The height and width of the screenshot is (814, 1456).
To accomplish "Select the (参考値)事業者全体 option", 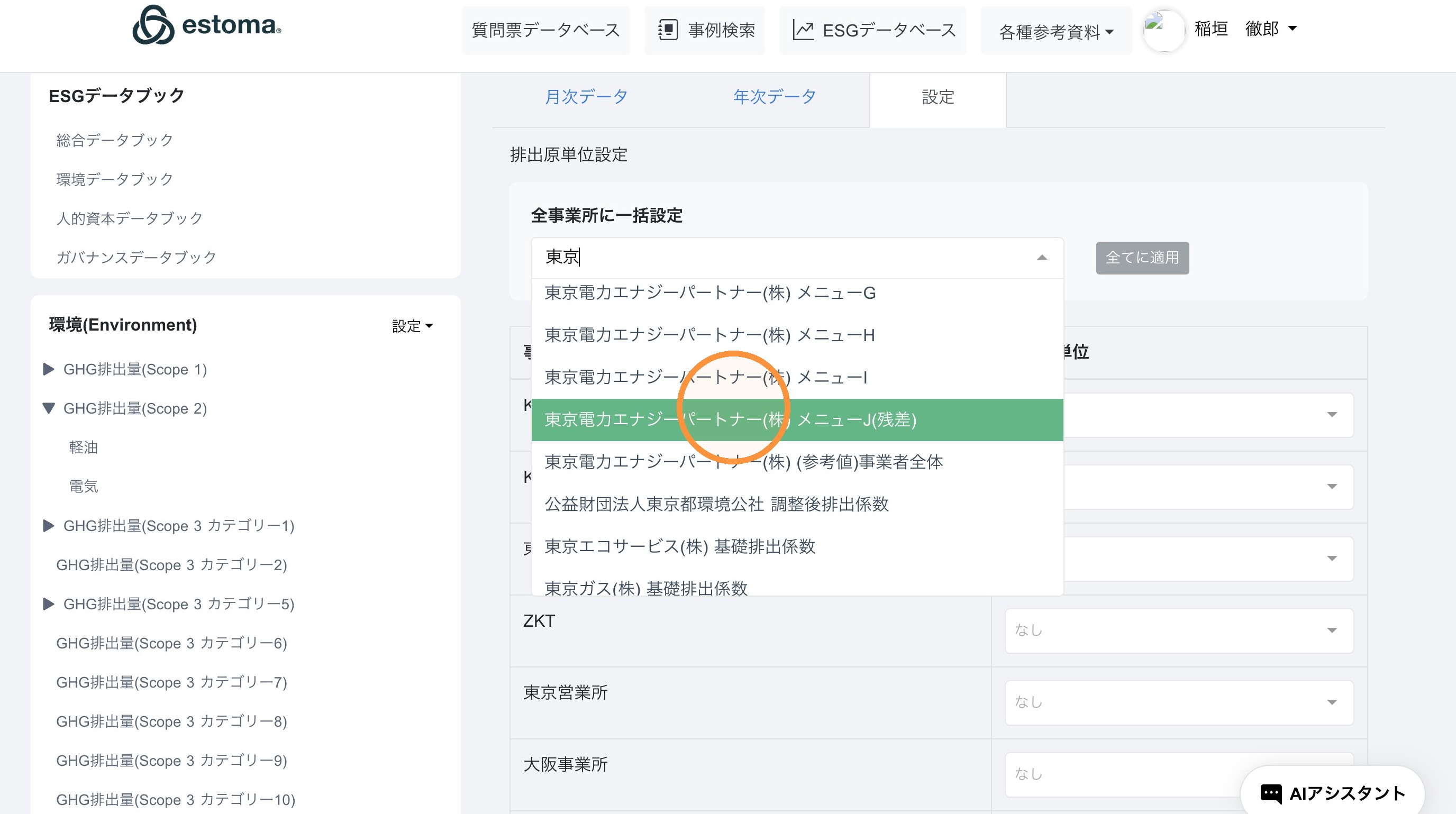I will pos(797,462).
